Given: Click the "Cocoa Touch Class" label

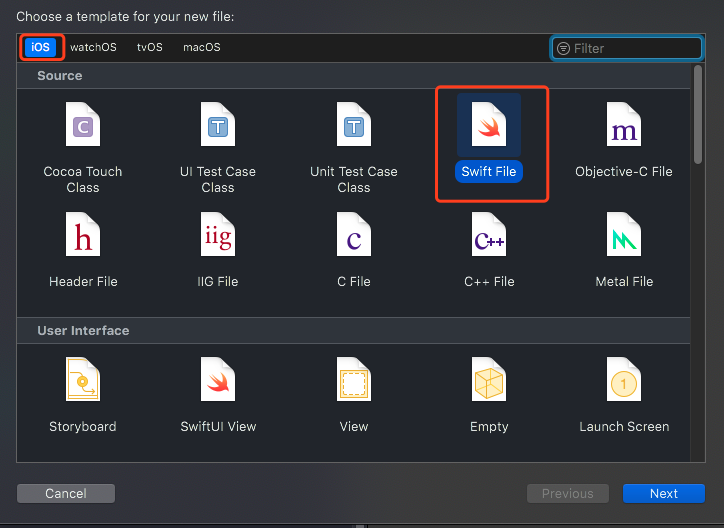Looking at the screenshot, I should pyautogui.click(x=83, y=180).
